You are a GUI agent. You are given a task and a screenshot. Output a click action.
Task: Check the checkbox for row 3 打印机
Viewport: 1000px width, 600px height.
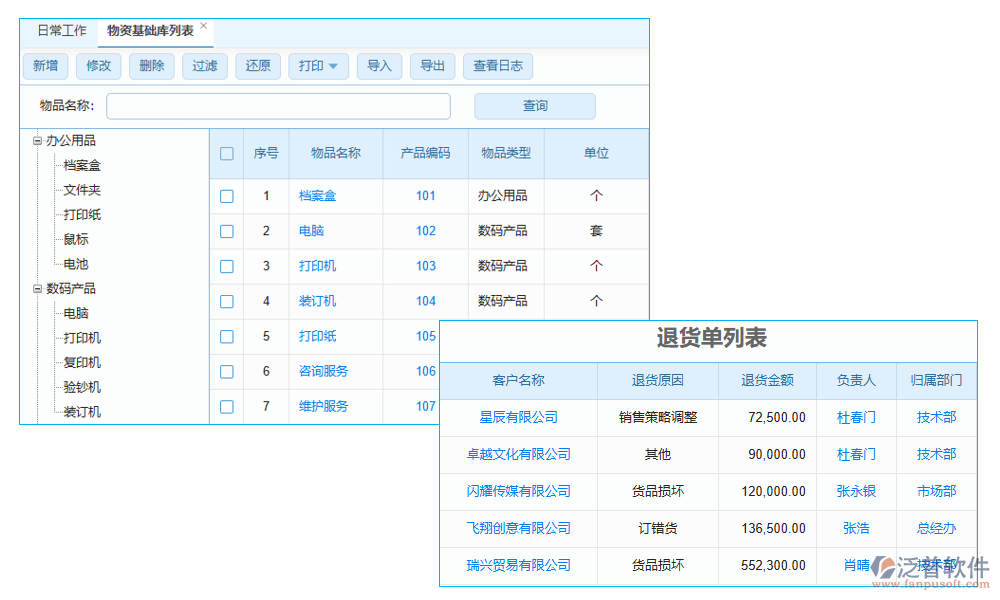[226, 266]
